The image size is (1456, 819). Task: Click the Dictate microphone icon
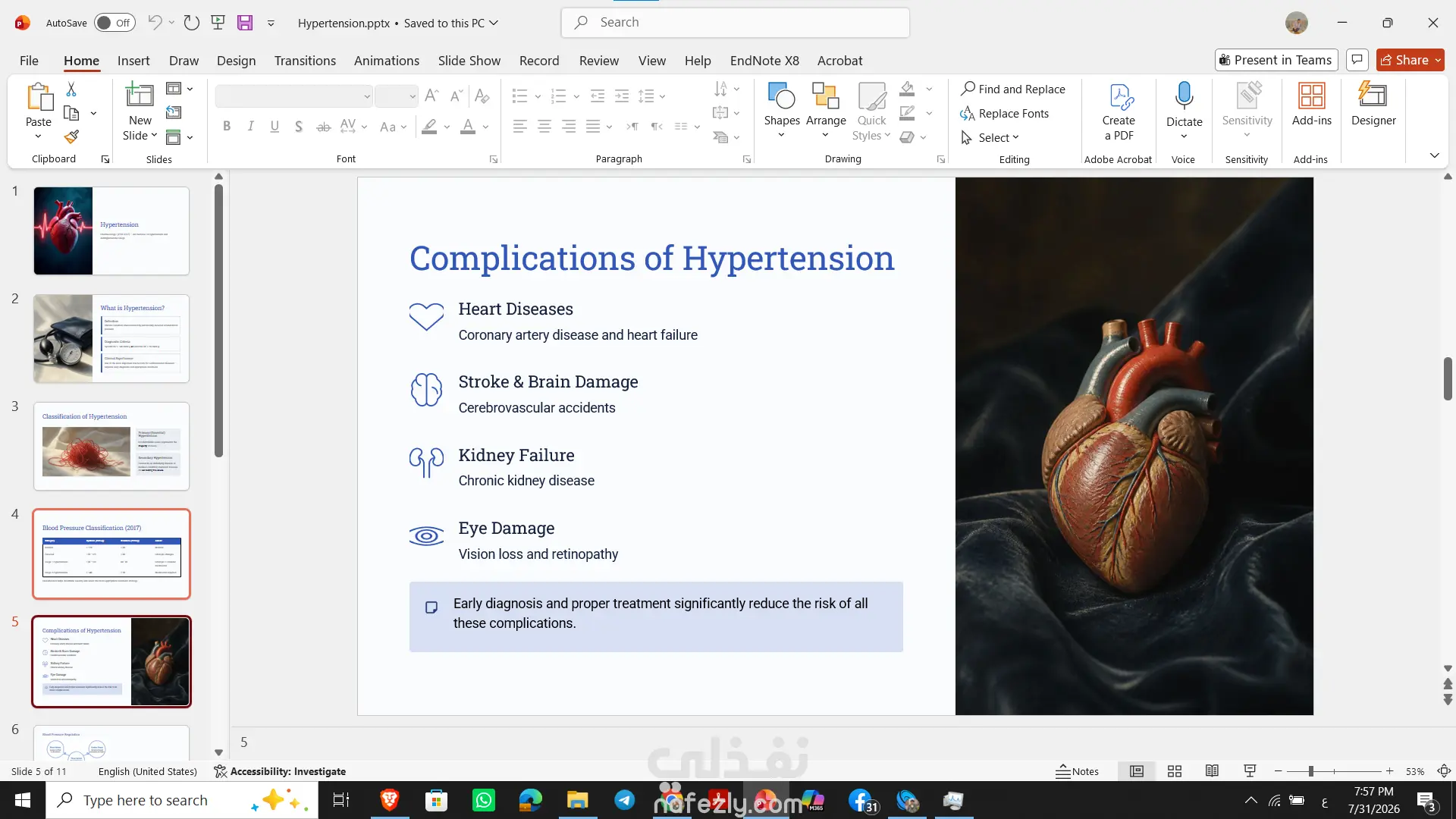[x=1184, y=96]
